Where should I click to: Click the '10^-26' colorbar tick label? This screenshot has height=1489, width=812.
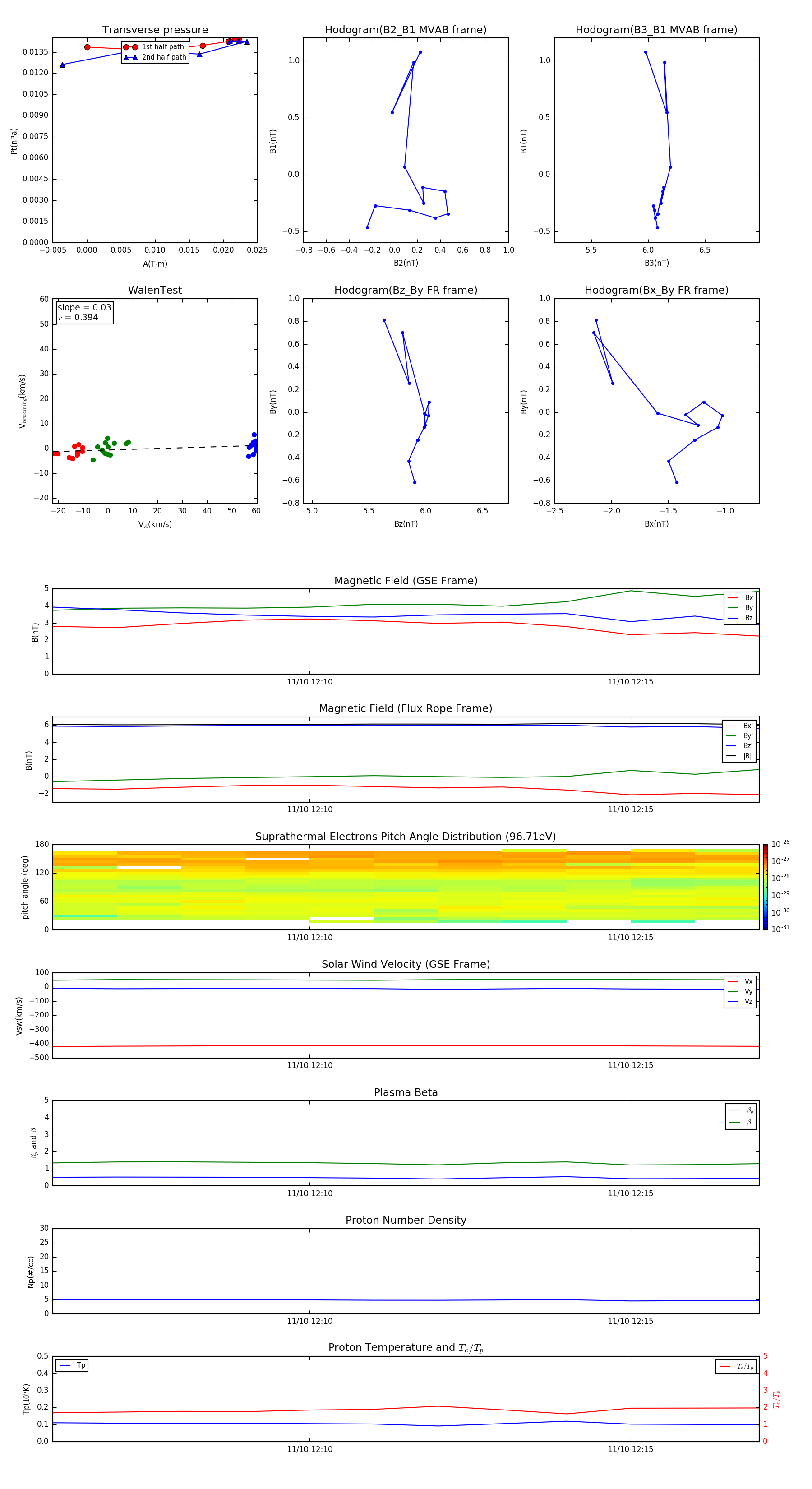(x=780, y=844)
